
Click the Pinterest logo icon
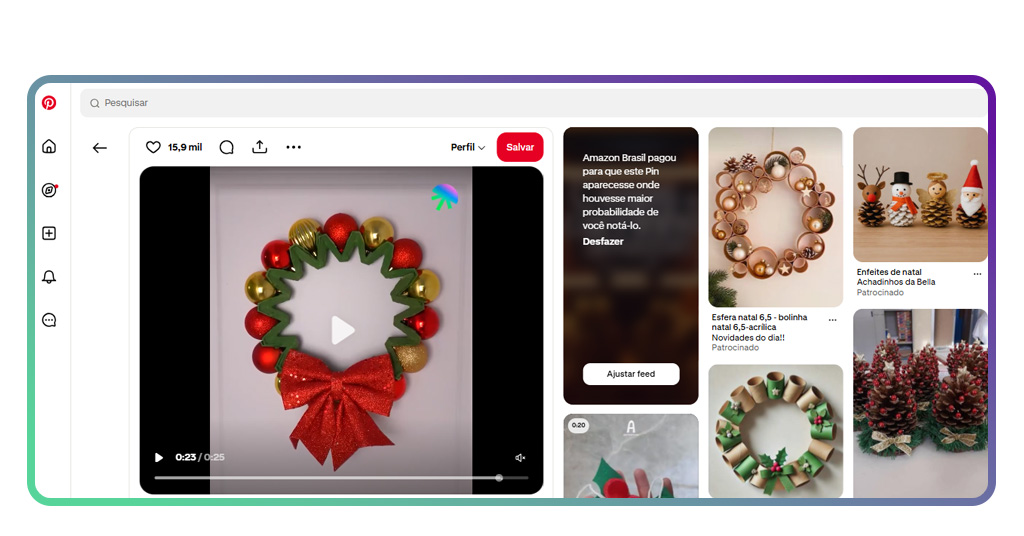click(x=49, y=103)
